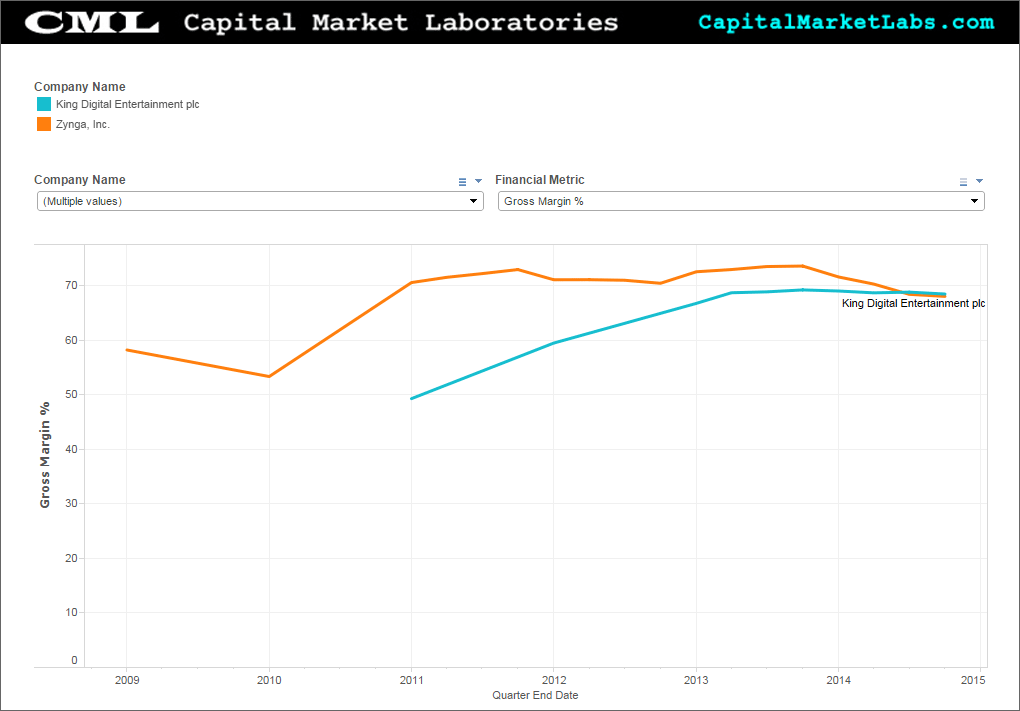
Task: Click the 2010 x-axis label
Action: point(269,680)
